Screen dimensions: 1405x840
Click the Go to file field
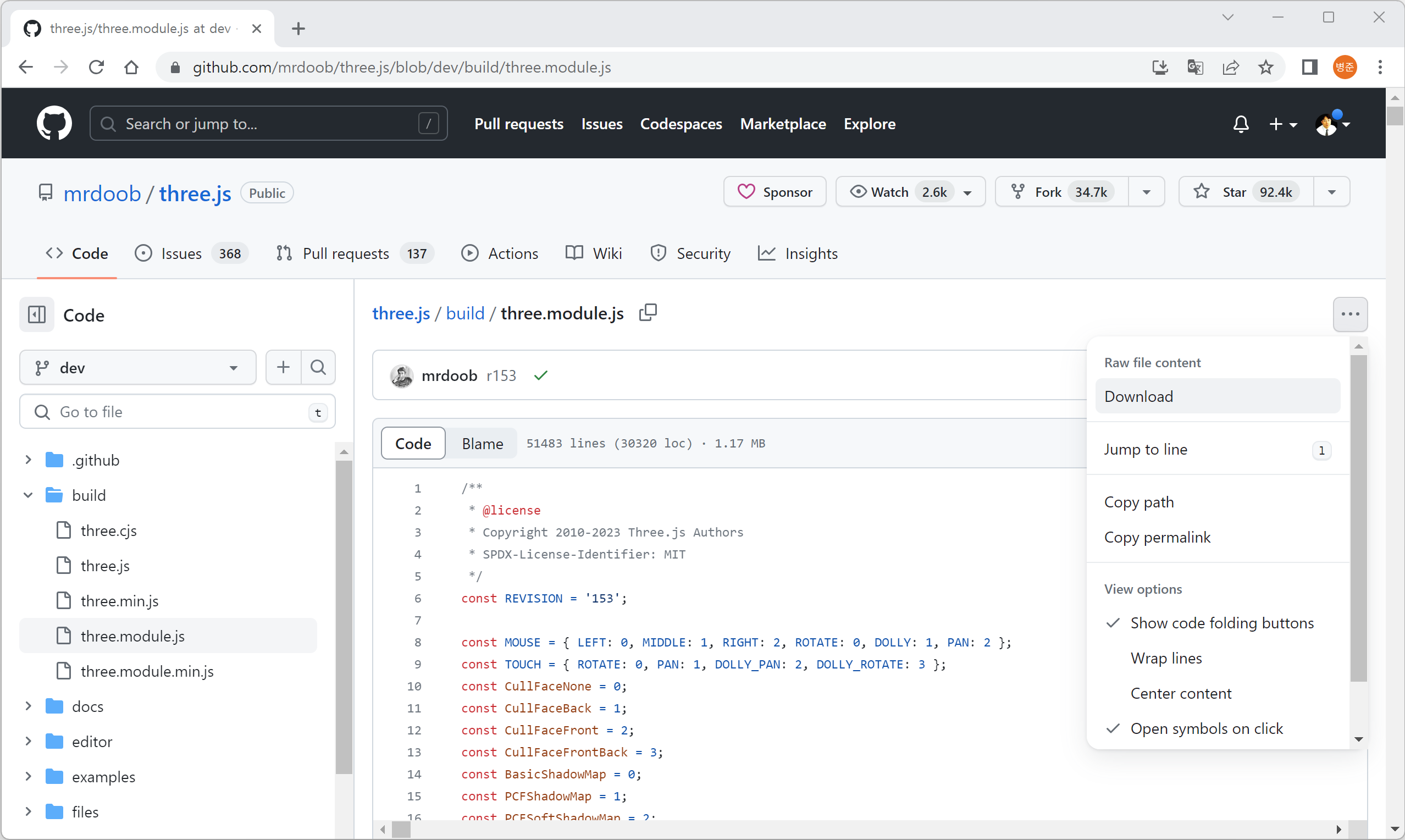pyautogui.click(x=177, y=412)
